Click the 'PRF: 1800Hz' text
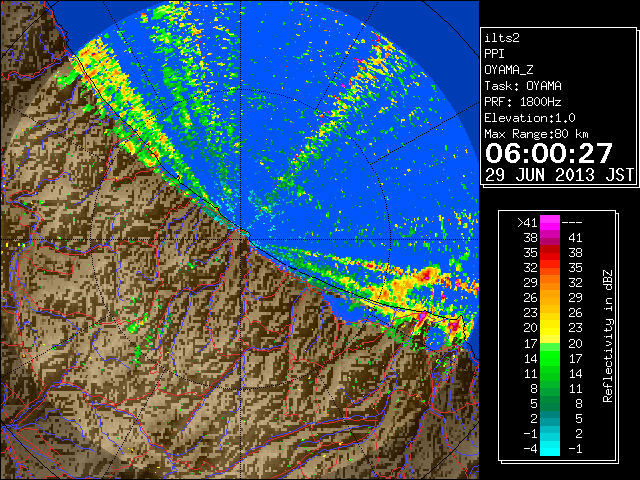The height and width of the screenshot is (480, 640). click(x=523, y=102)
